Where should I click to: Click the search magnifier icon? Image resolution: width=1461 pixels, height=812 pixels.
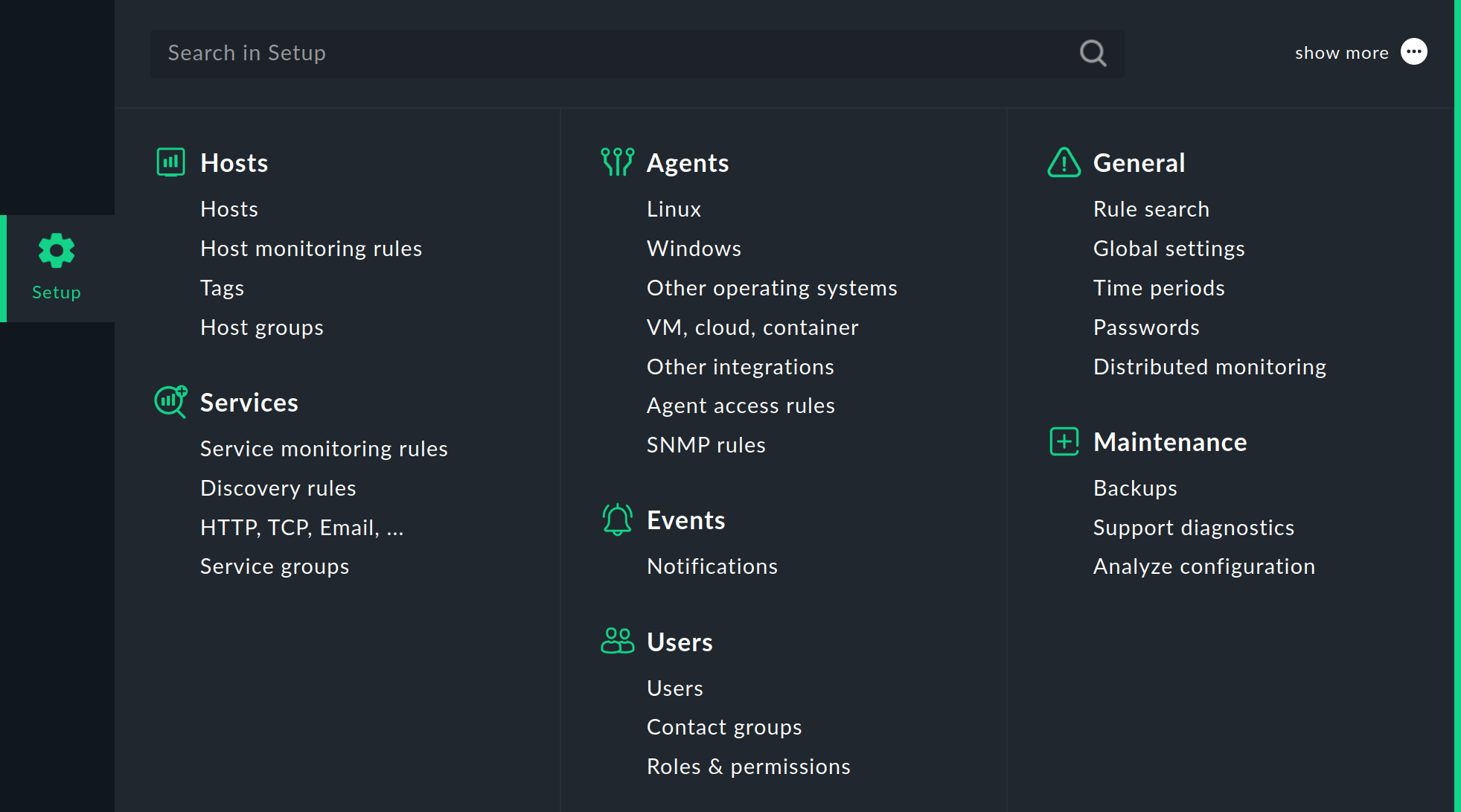(x=1093, y=53)
